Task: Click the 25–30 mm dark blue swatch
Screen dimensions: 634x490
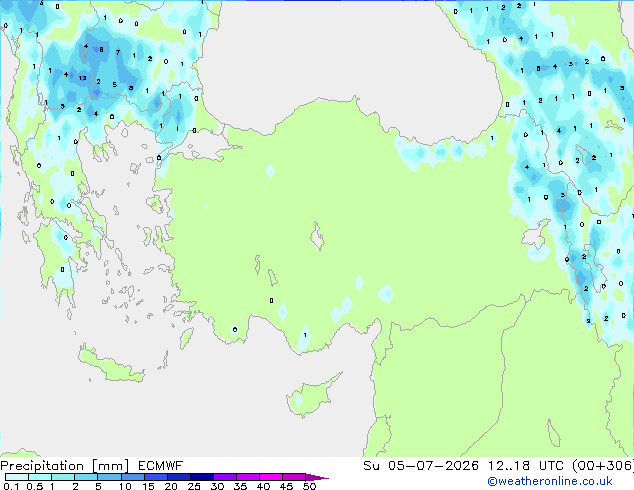Action: pyautogui.click(x=201, y=477)
